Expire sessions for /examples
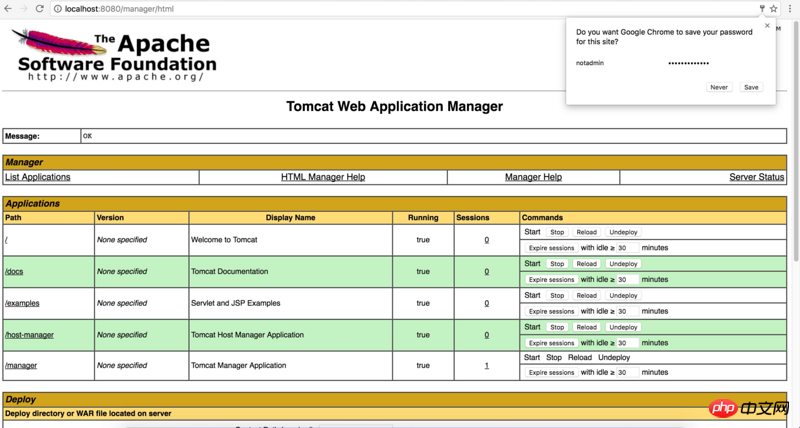 tap(551, 311)
